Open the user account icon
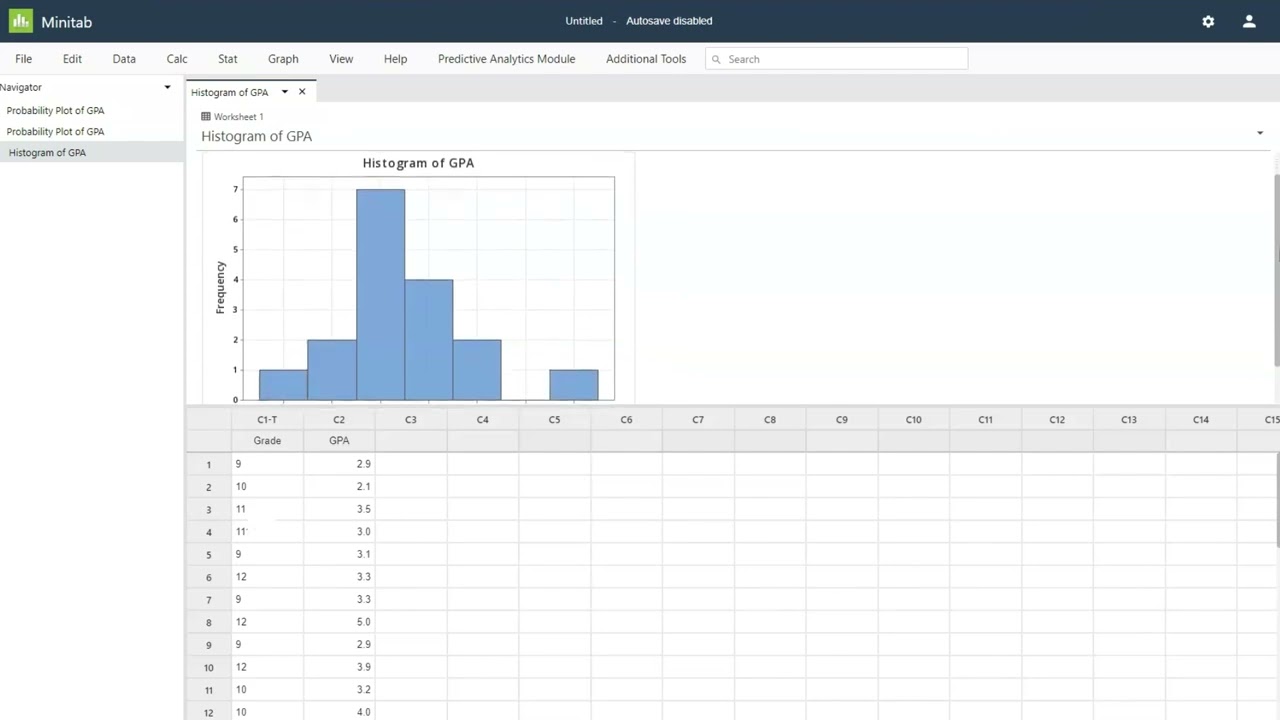Viewport: 1280px width, 720px height. [1249, 21]
